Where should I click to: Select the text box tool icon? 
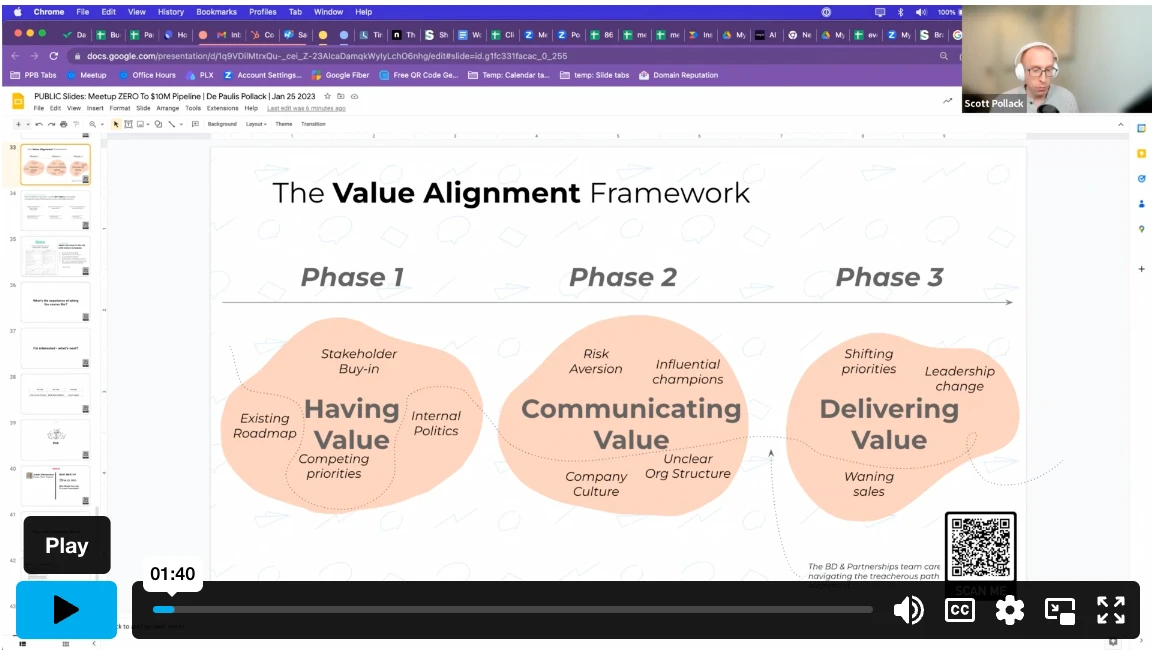pos(128,124)
